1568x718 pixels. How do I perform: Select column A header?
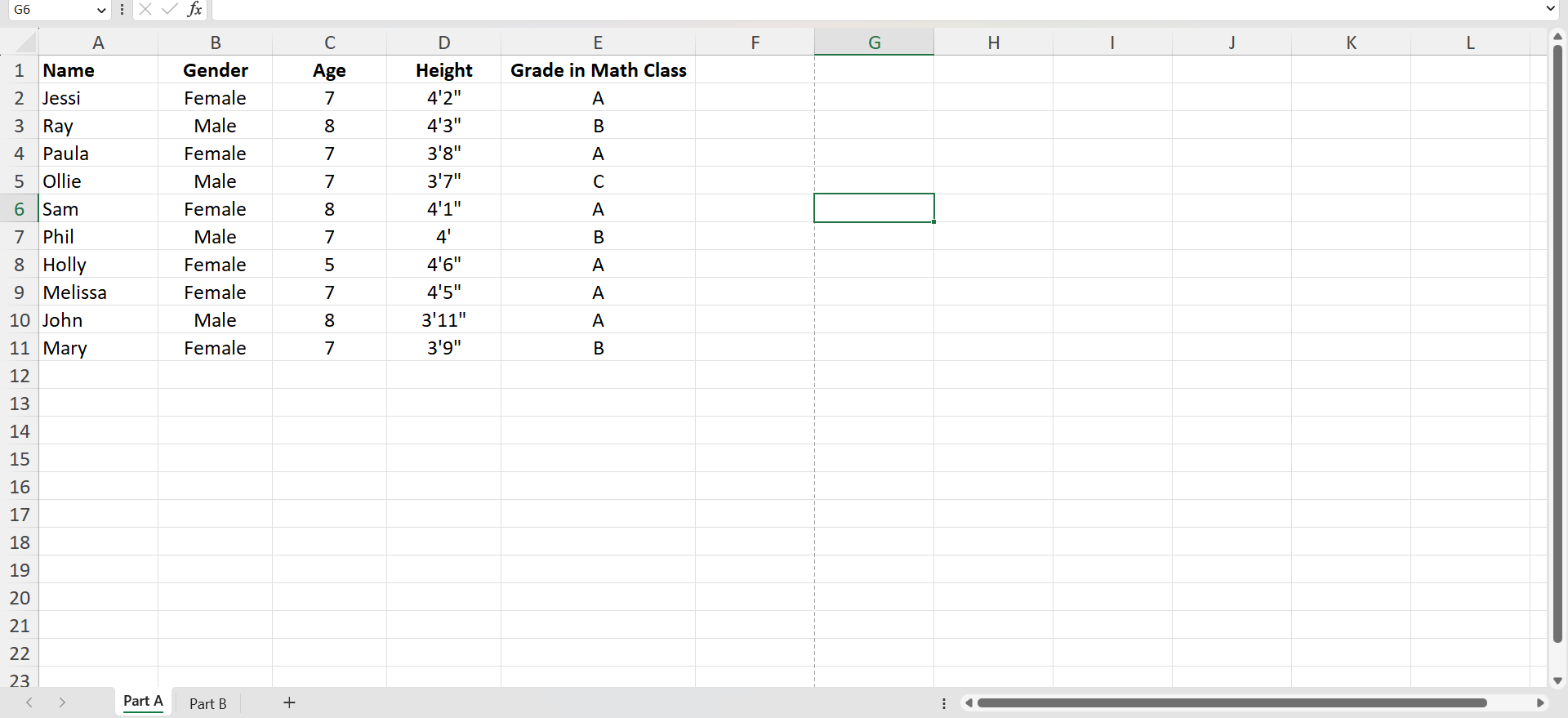pyautogui.click(x=98, y=42)
